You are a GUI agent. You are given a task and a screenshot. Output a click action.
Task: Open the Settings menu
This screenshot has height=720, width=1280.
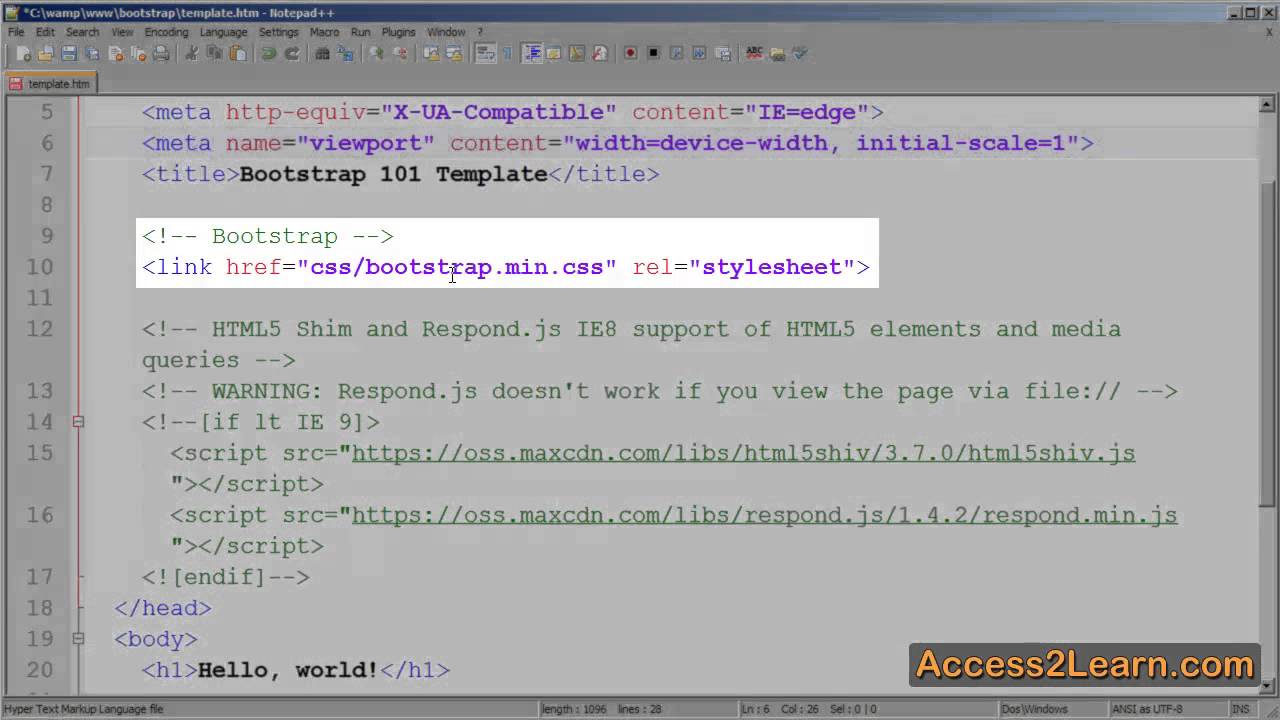click(279, 32)
